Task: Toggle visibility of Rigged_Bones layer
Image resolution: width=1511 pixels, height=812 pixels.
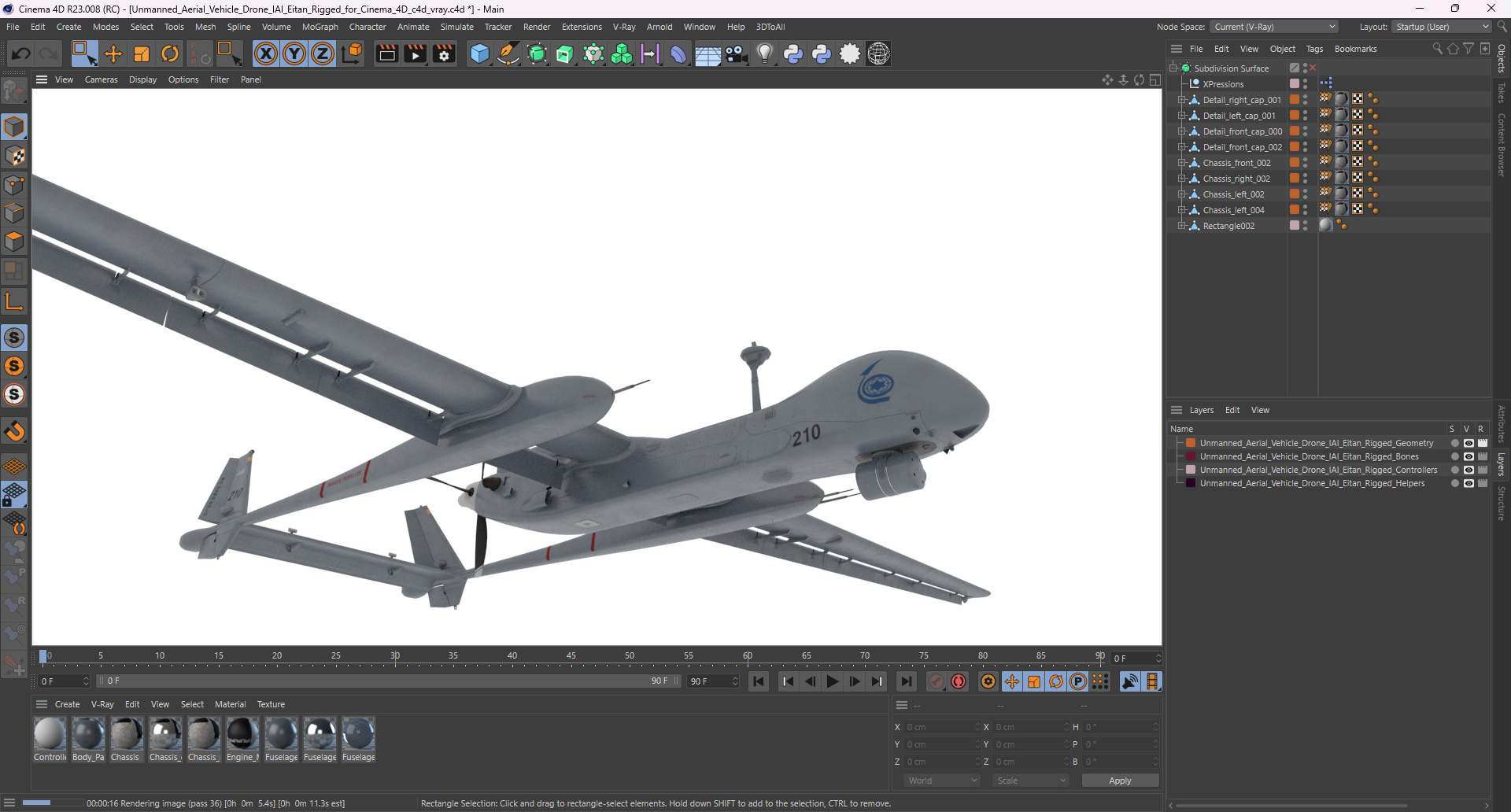Action: tap(1469, 456)
